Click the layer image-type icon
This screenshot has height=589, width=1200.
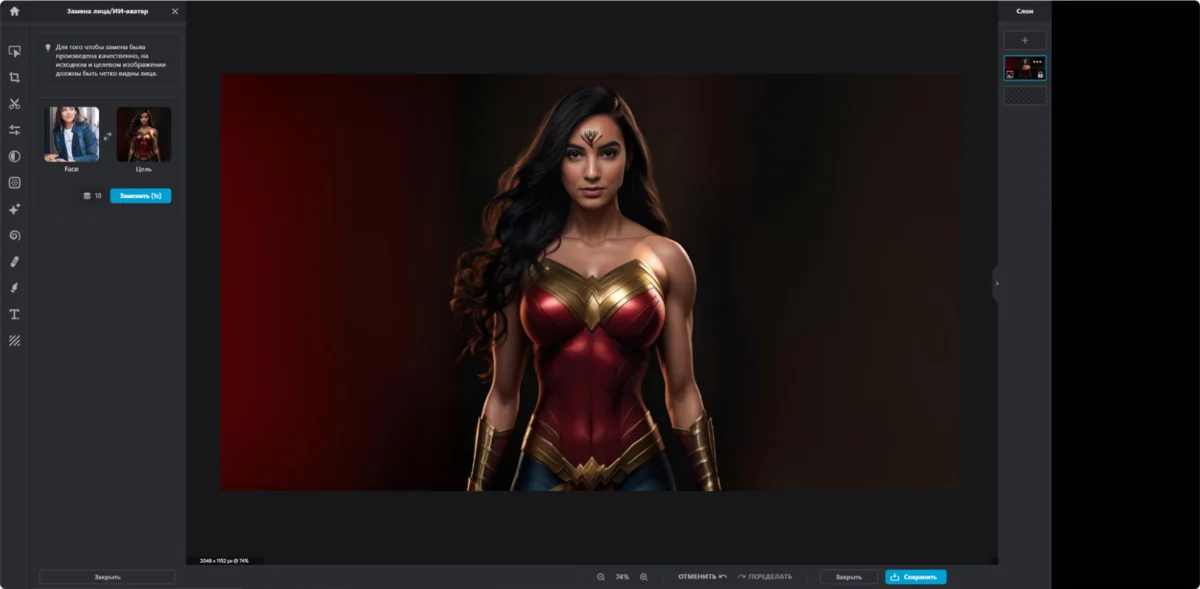(x=1010, y=75)
